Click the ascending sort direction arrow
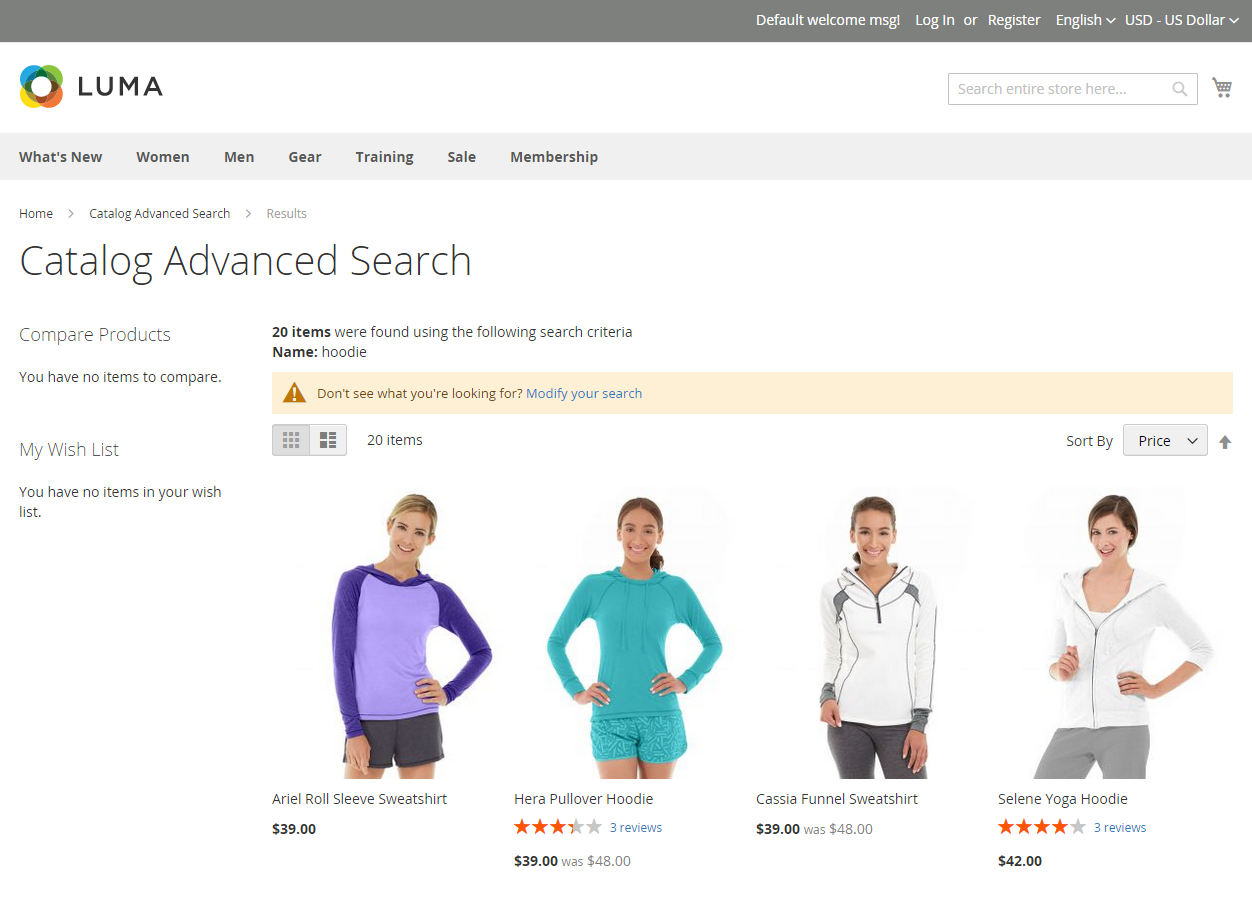This screenshot has width=1252, height=899. [x=1225, y=441]
